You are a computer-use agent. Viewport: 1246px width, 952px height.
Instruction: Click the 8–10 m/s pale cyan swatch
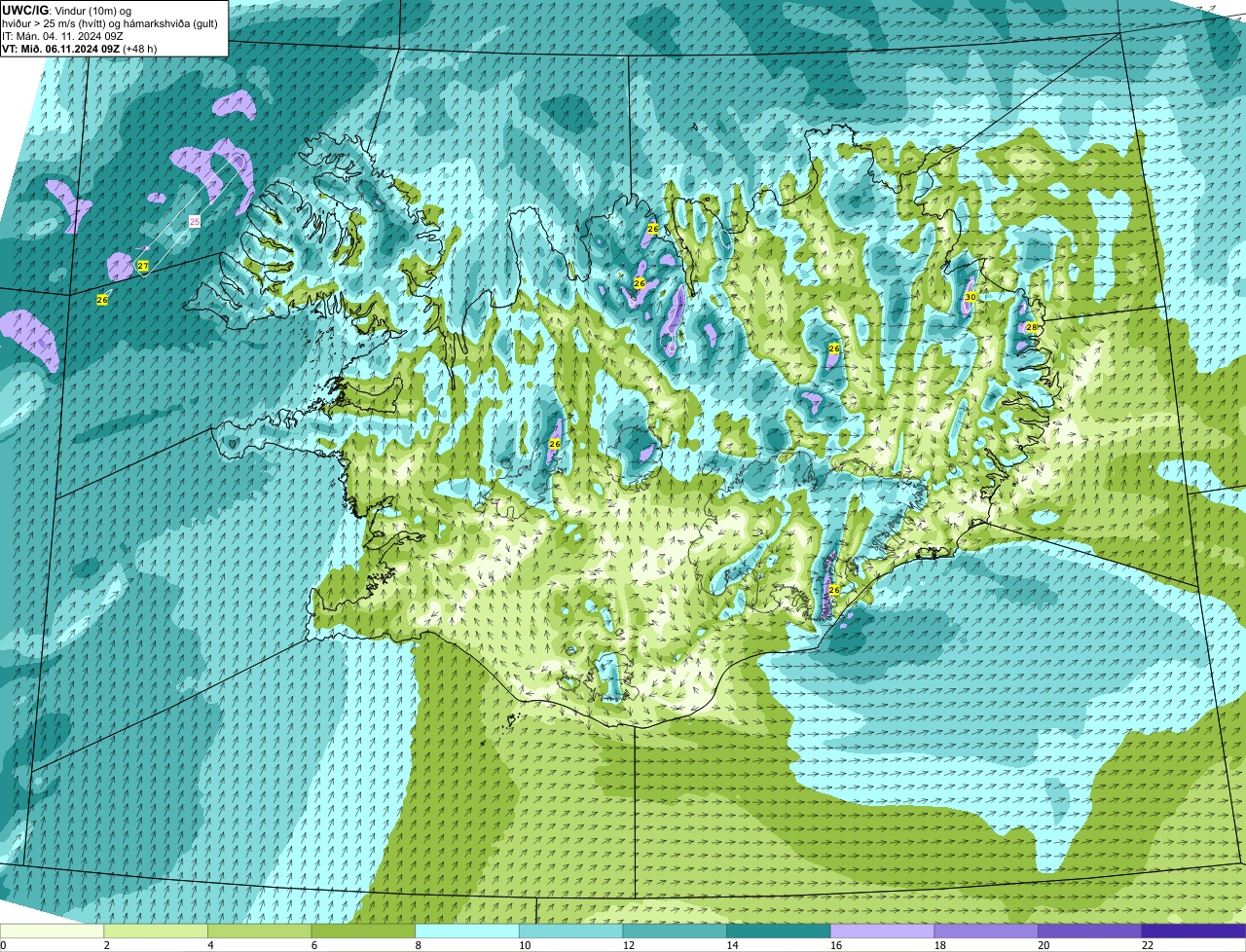467,931
